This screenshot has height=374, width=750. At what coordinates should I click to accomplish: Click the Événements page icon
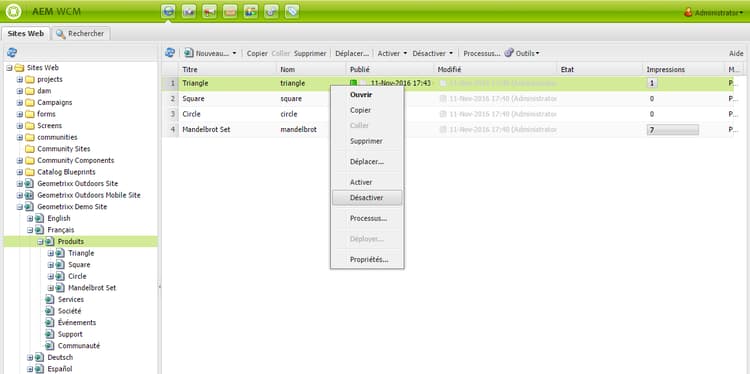coord(50,322)
